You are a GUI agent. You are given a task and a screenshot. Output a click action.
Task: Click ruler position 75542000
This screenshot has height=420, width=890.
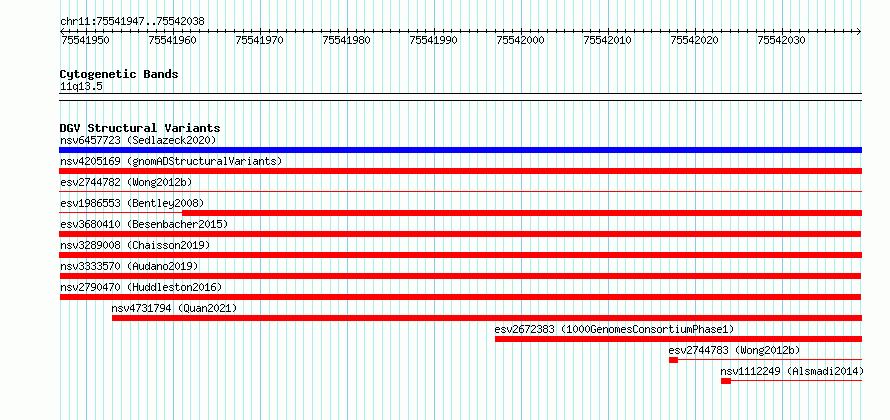pyautogui.click(x=520, y=40)
